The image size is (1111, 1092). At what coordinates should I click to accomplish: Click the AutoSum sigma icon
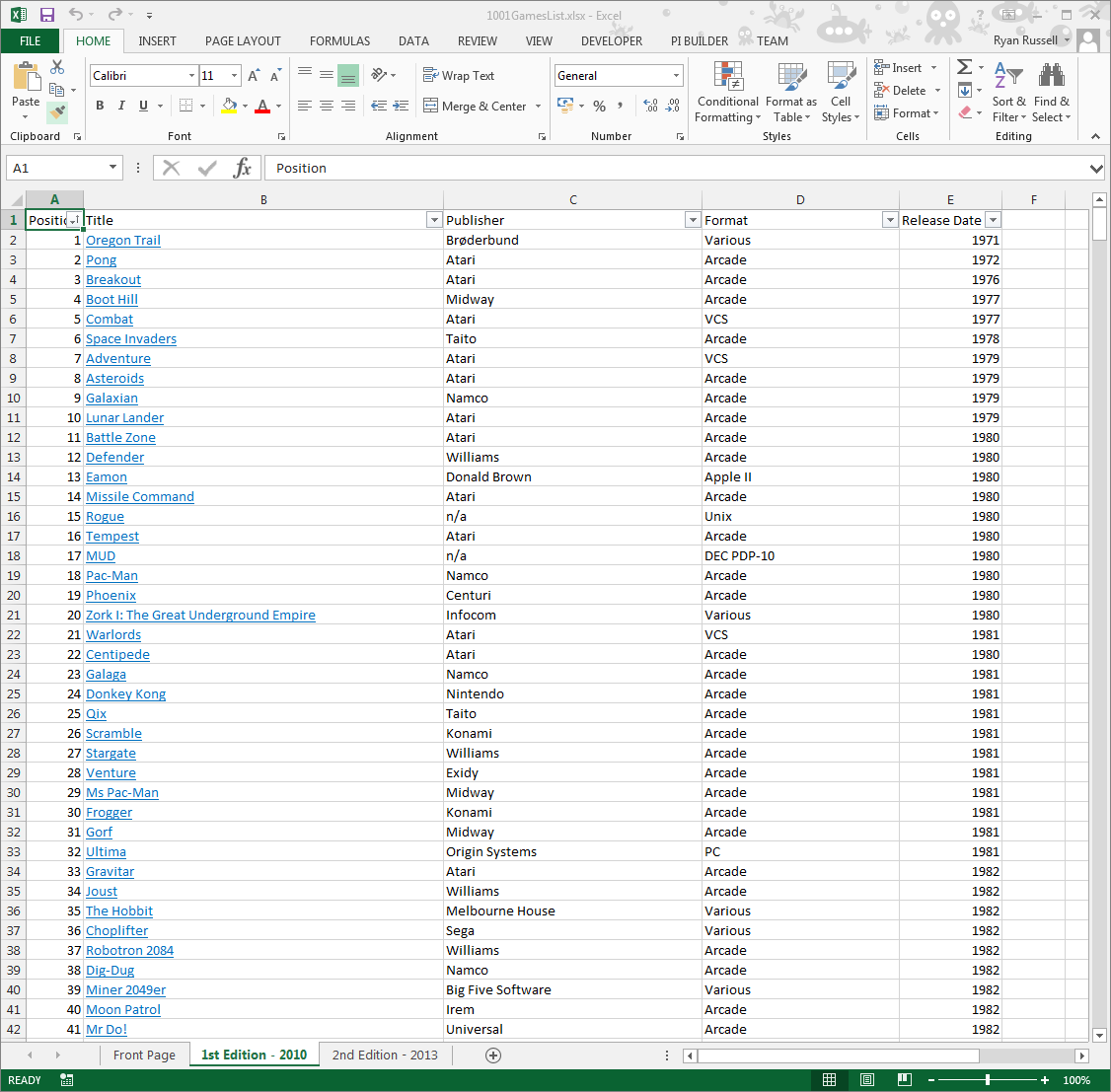[964, 67]
